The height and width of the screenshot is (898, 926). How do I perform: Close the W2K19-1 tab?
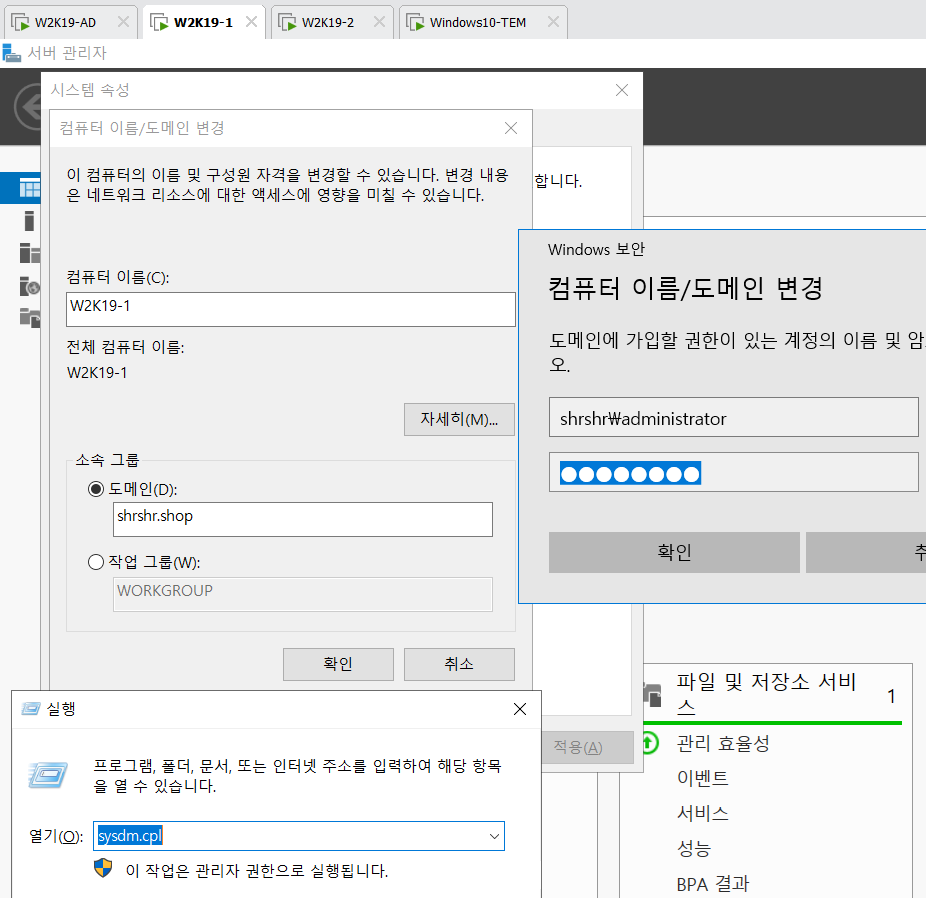(x=252, y=22)
